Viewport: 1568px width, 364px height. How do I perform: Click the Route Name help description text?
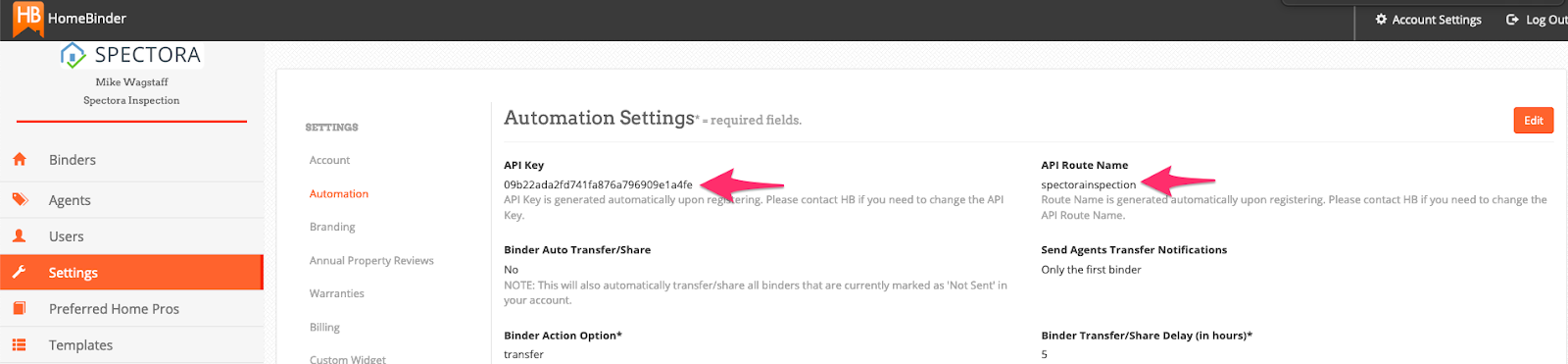point(1294,207)
